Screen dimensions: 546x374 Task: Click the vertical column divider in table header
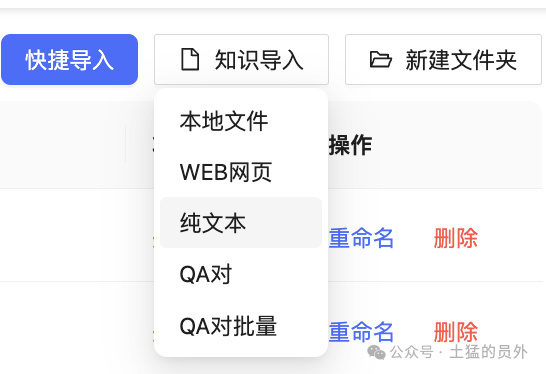pyautogui.click(x=125, y=144)
